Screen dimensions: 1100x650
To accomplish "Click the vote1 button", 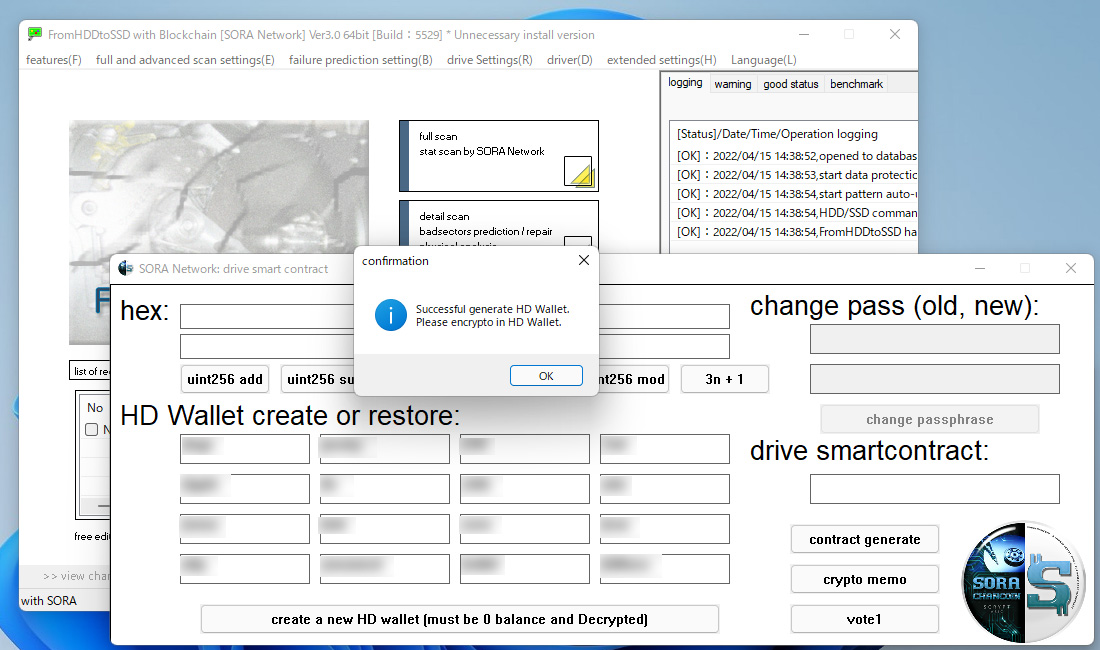I will pyautogui.click(x=865, y=619).
